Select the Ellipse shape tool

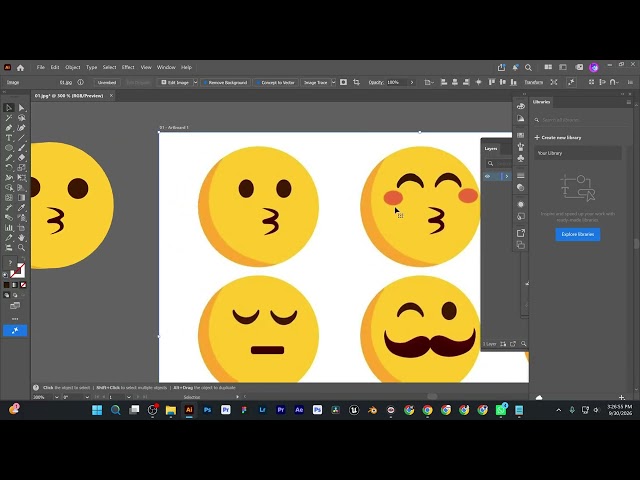[x=9, y=148]
